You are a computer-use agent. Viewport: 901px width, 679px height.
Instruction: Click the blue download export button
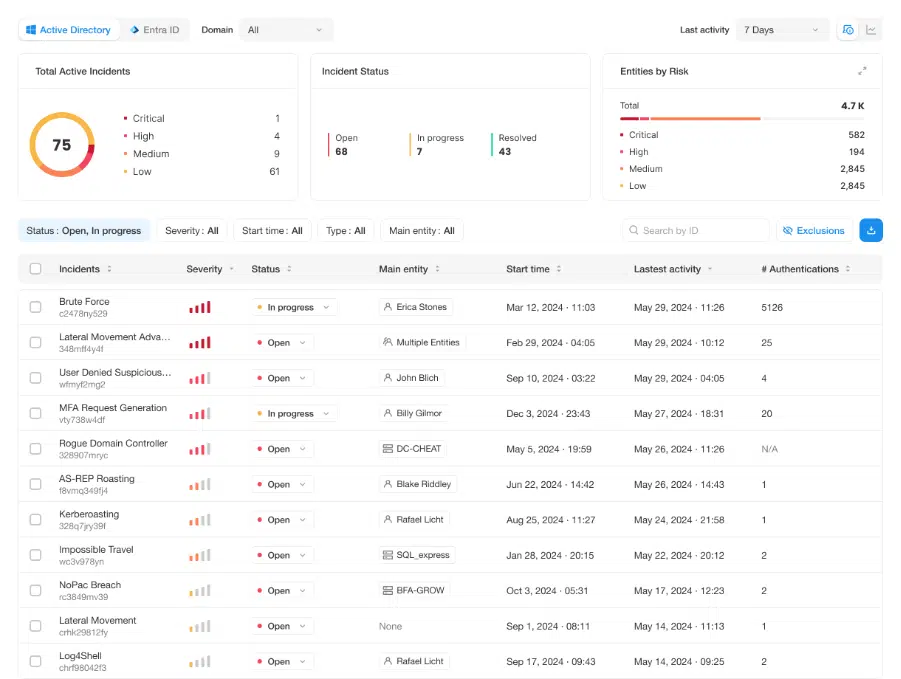pyautogui.click(x=870, y=230)
